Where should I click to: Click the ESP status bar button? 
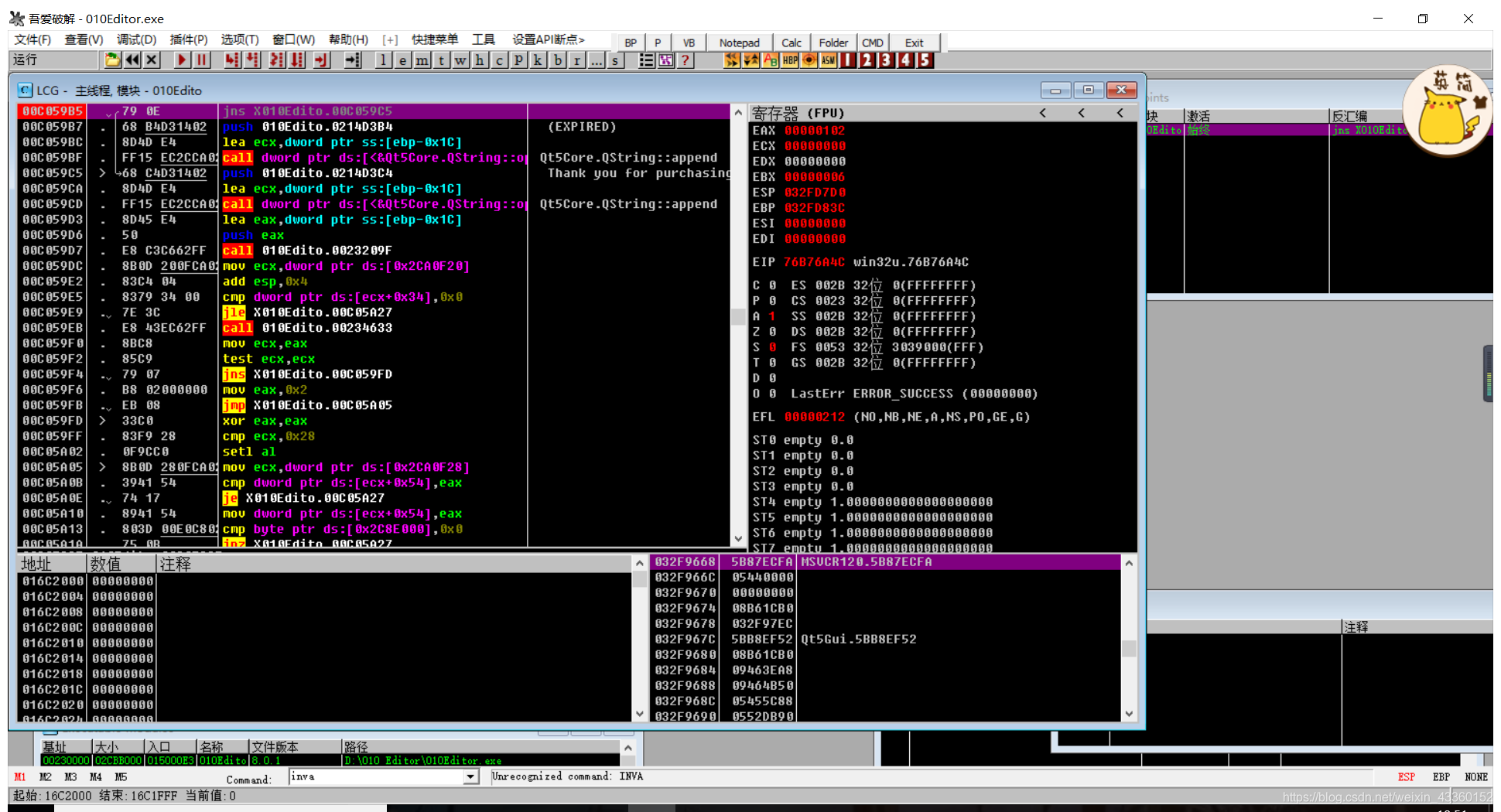[x=1406, y=777]
